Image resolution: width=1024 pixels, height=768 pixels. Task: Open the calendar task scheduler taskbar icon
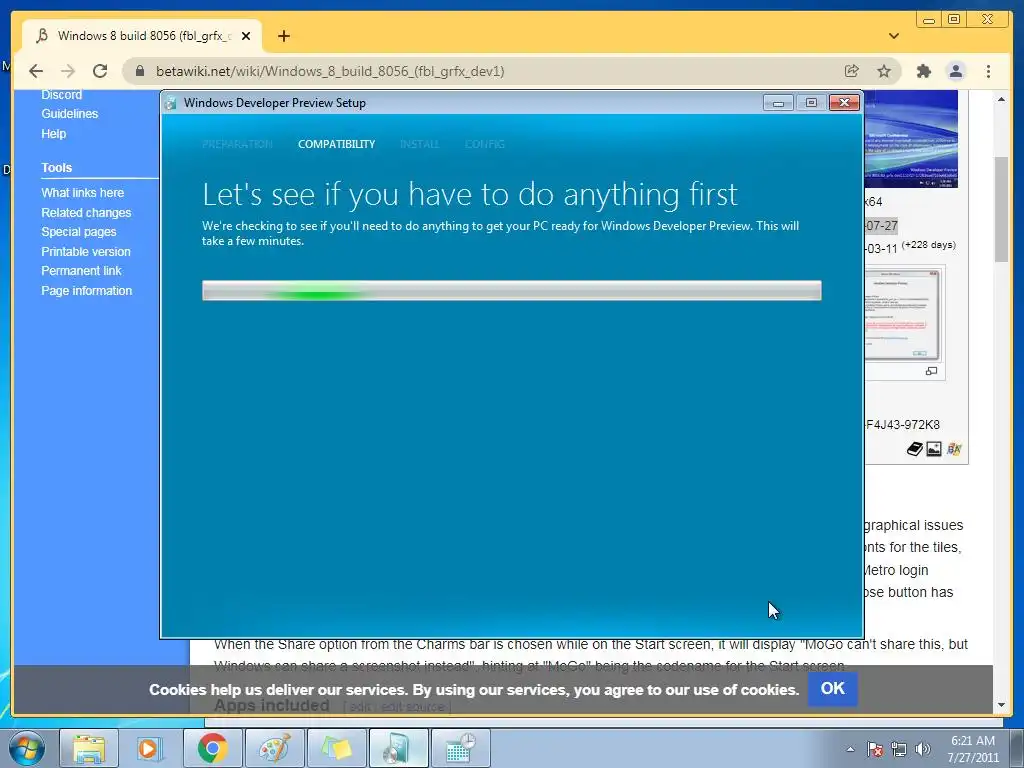(460, 748)
